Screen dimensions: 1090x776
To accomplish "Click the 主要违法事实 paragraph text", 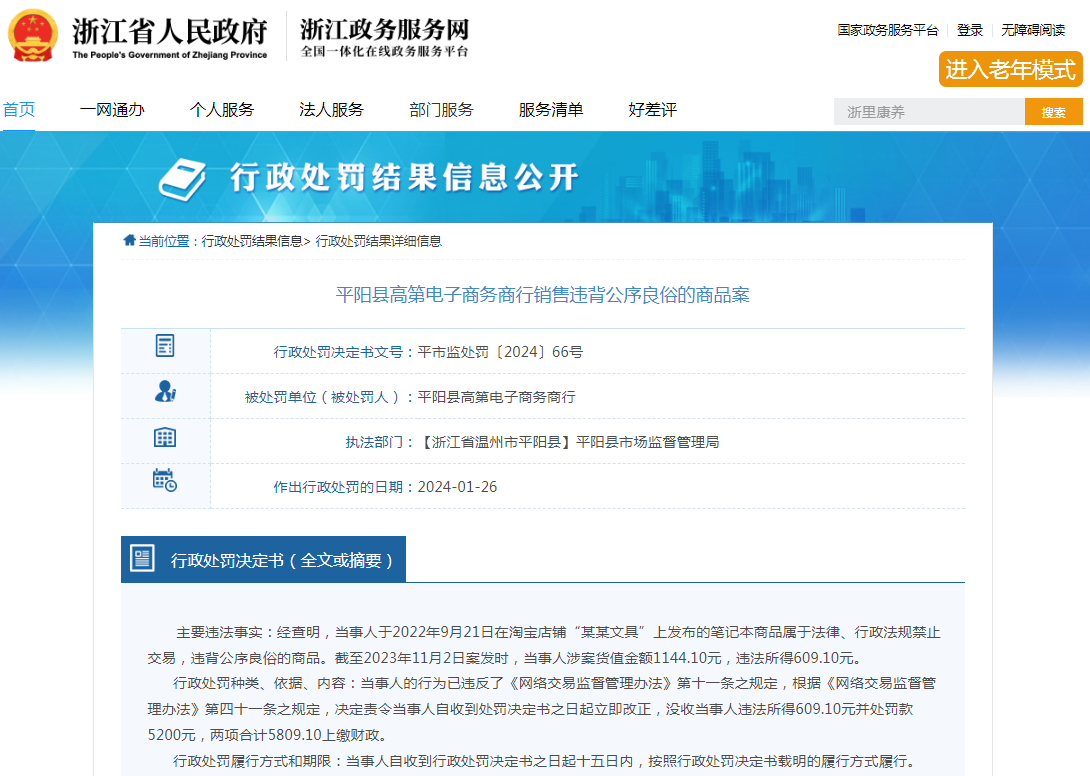I will pos(544,645).
